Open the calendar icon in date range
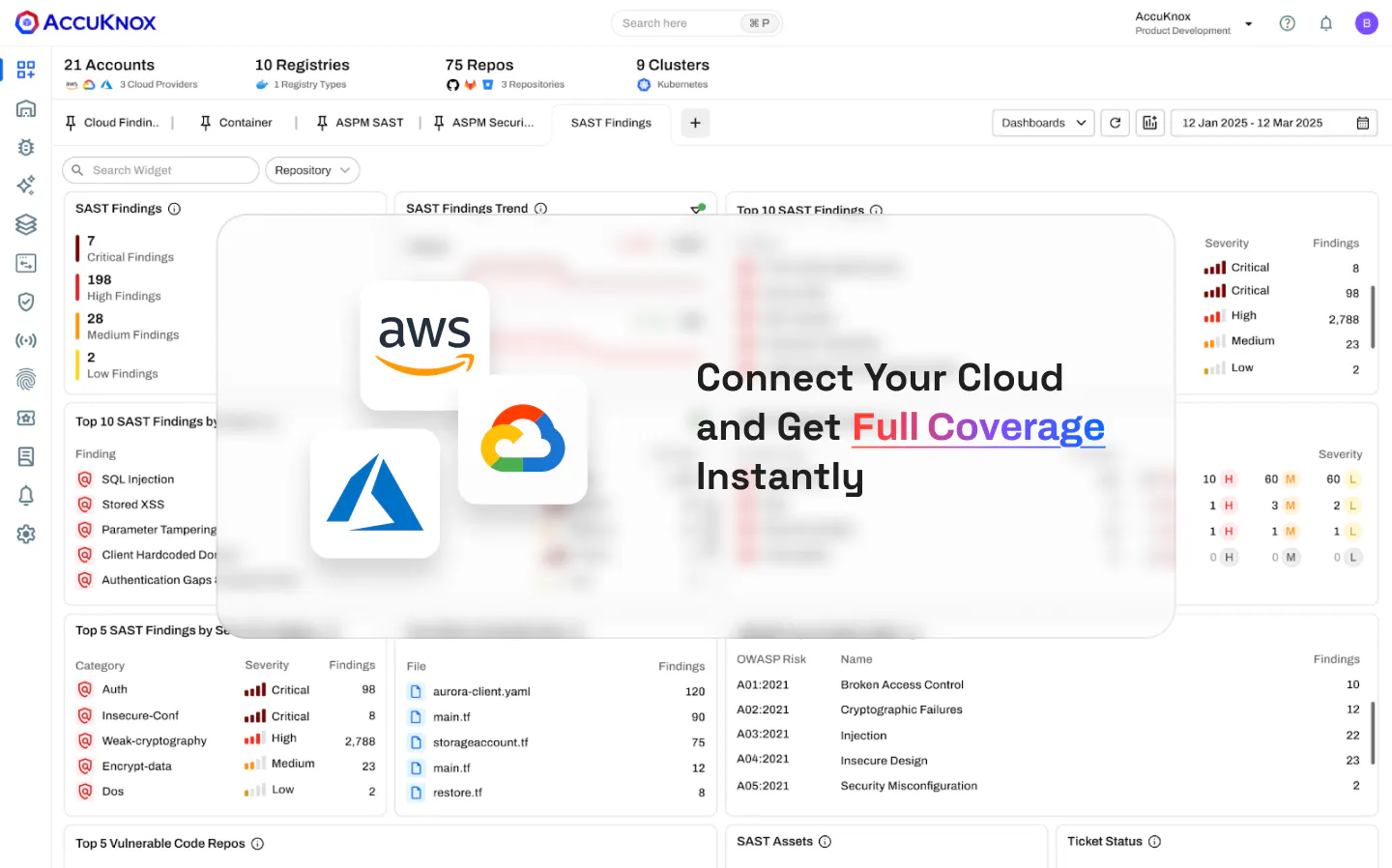The width and height of the screenshot is (1392, 868). [1362, 123]
